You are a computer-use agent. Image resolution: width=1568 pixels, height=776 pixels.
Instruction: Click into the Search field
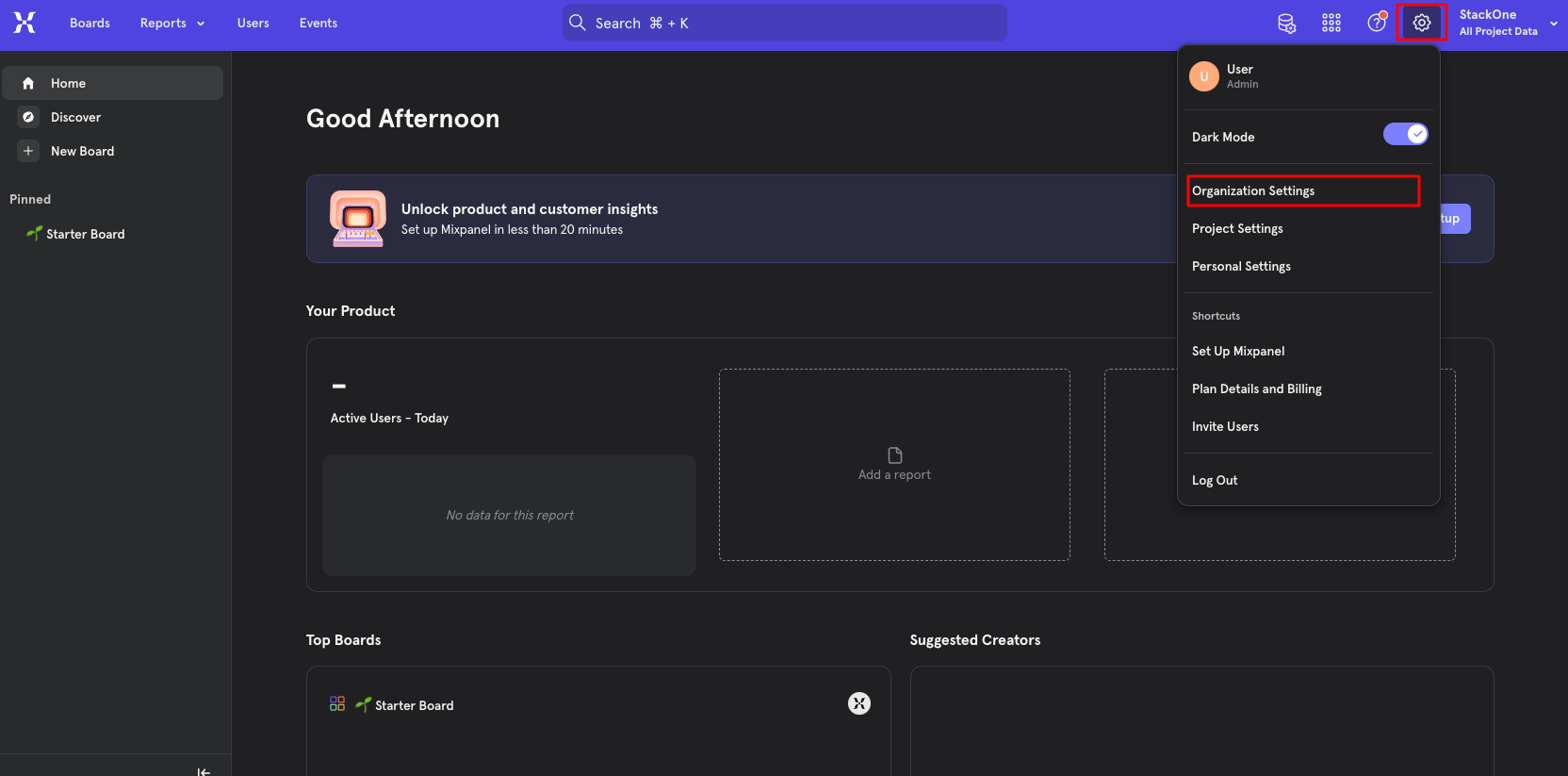tap(785, 23)
